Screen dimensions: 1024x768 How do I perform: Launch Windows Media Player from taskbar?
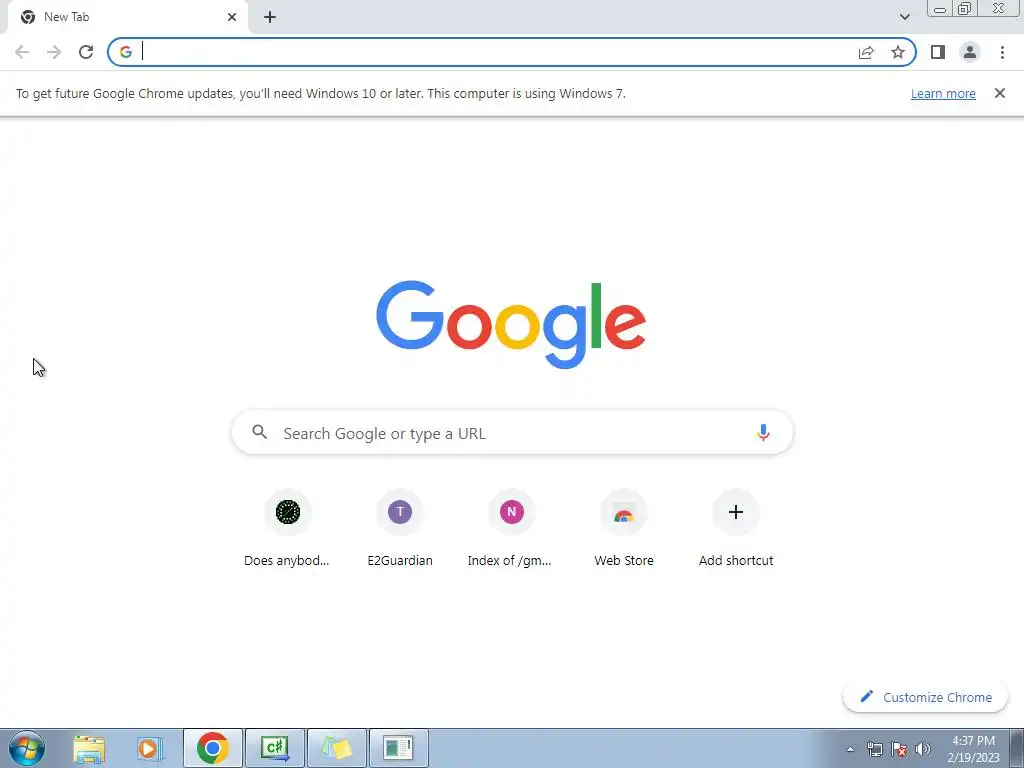[150, 748]
